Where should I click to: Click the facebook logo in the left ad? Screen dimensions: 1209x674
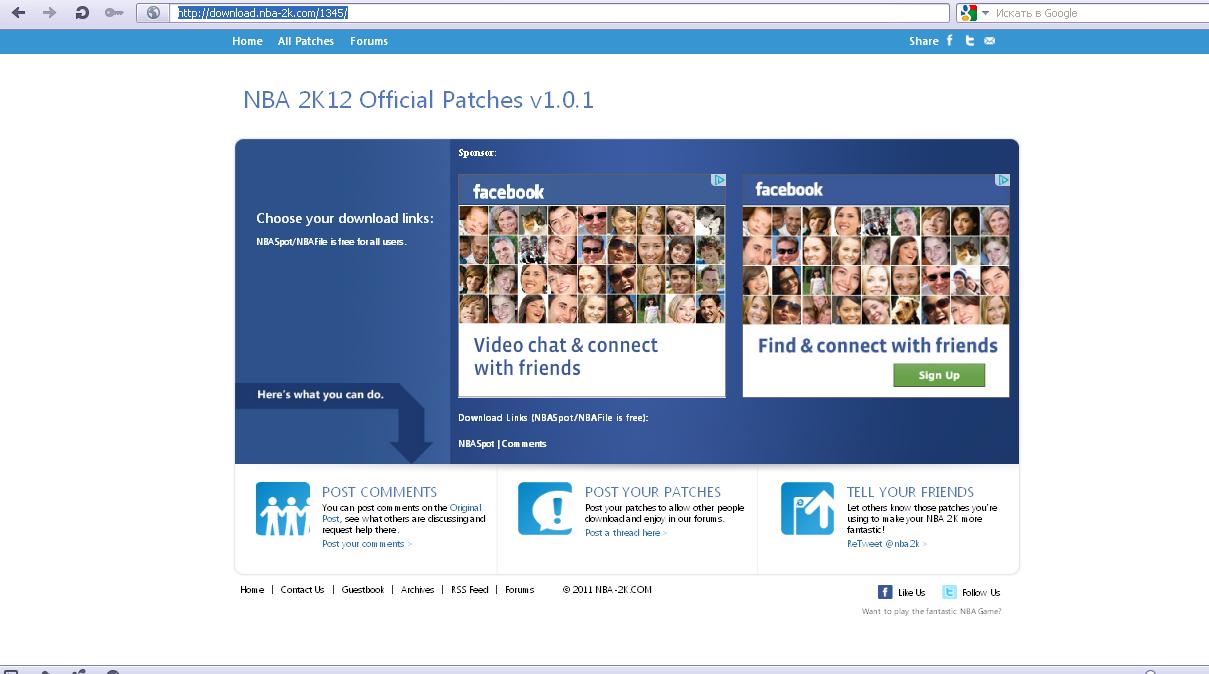[x=508, y=192]
